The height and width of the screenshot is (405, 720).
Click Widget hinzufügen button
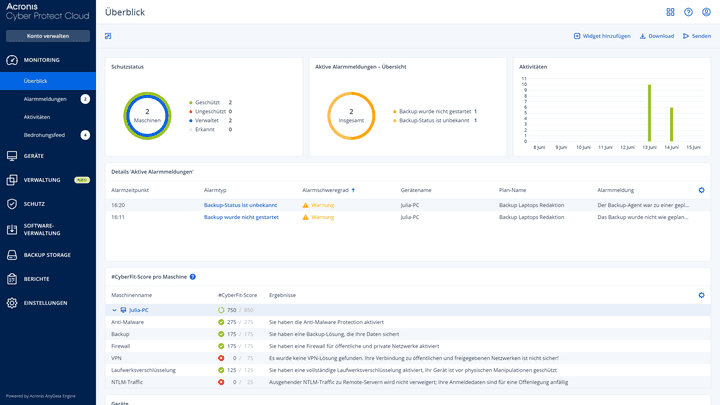tap(602, 36)
